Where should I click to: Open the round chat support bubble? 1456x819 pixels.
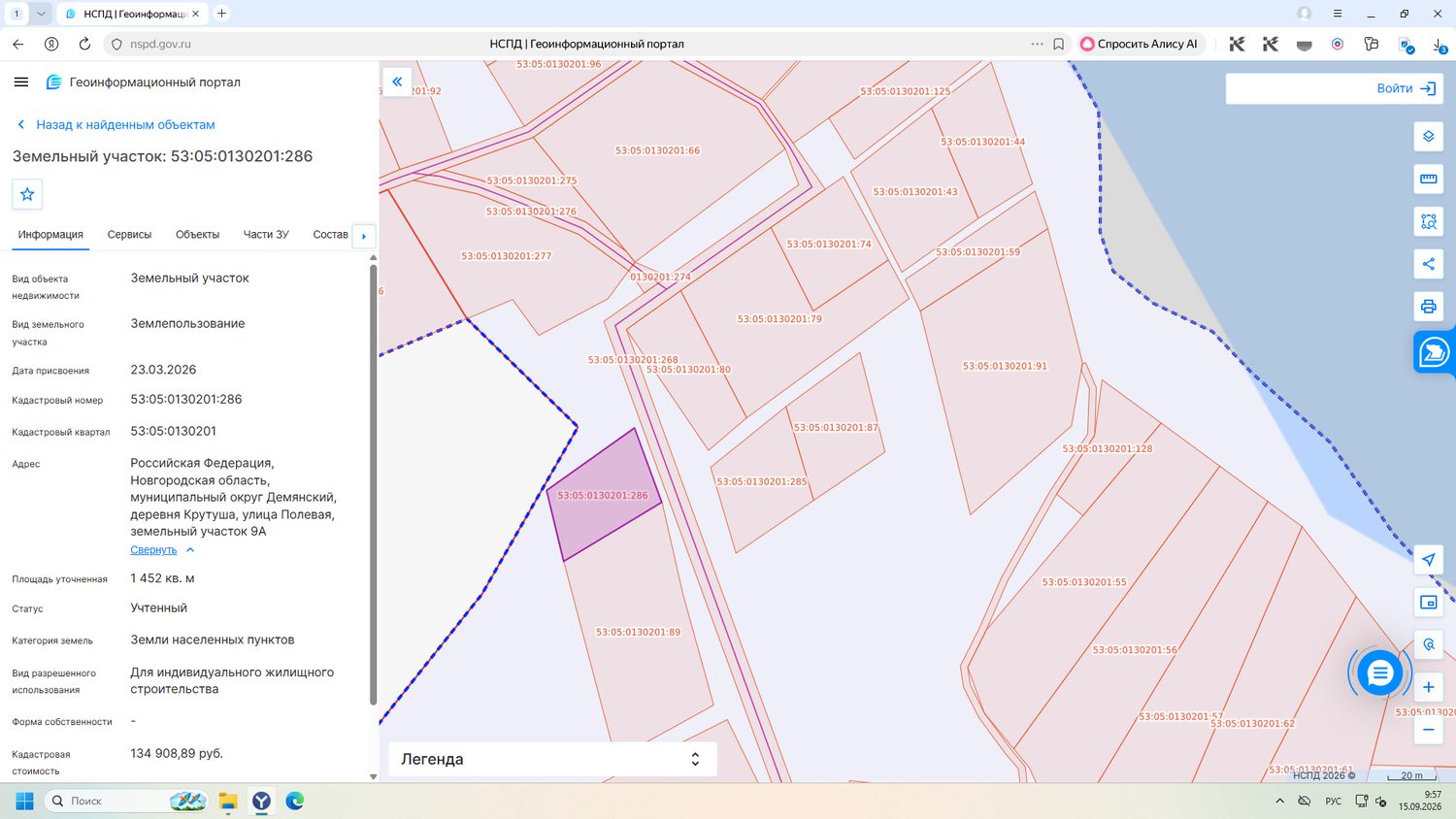point(1379,672)
